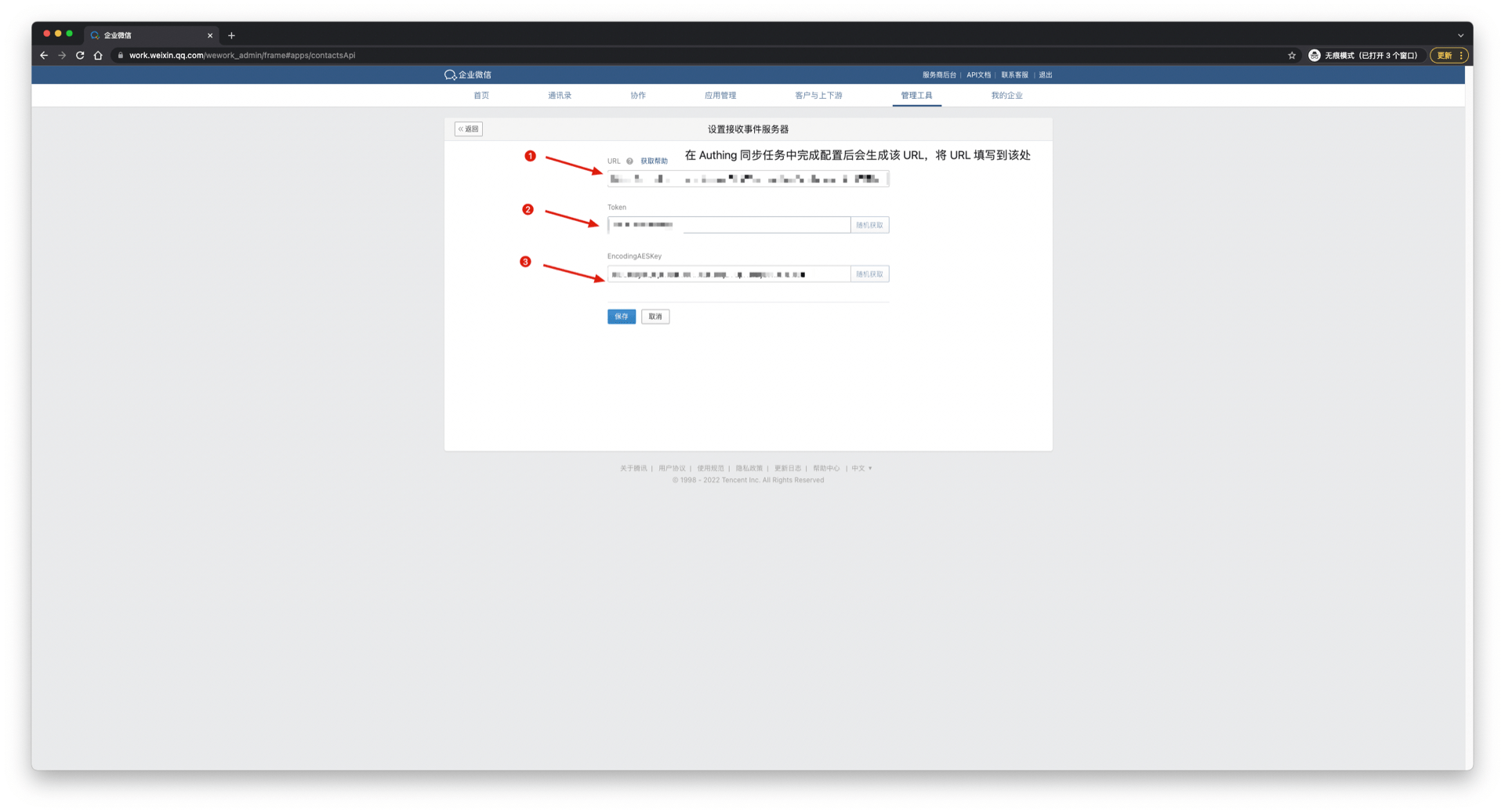This screenshot has width=1505, height=812.
Task: Click the URL help question mark icon
Action: click(629, 161)
